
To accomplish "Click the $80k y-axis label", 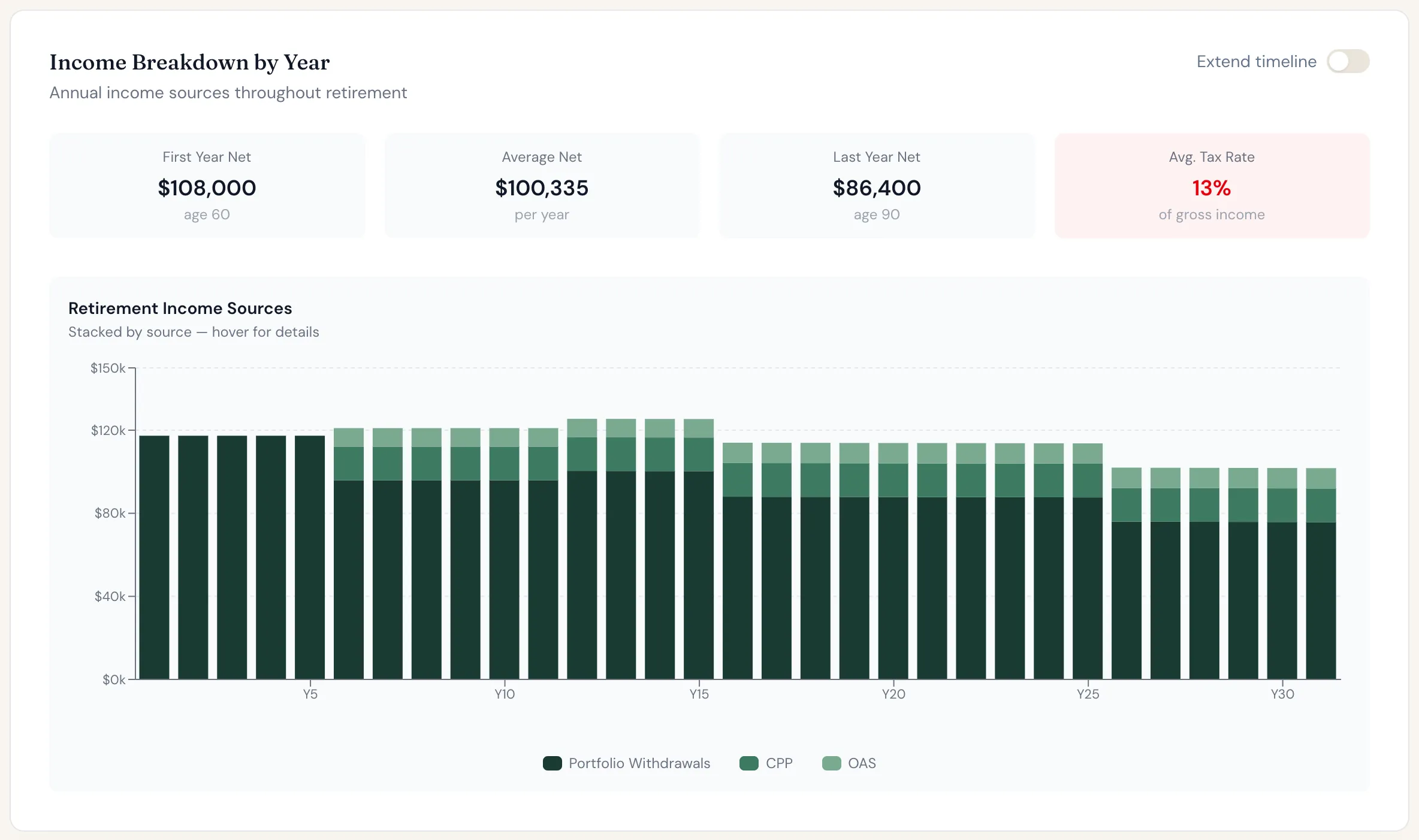I will (x=110, y=513).
